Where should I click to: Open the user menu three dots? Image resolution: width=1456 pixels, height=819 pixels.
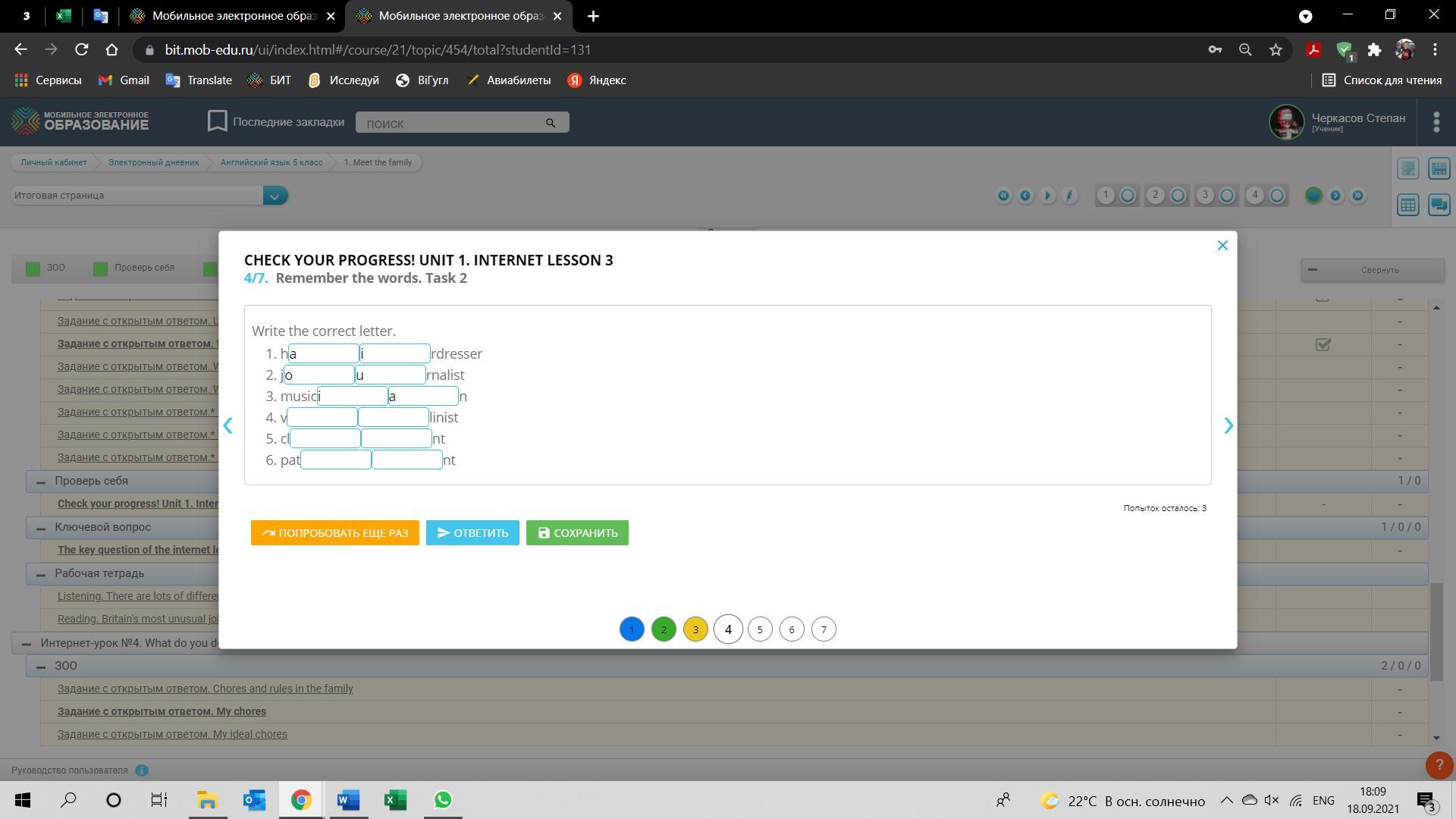click(x=1436, y=122)
